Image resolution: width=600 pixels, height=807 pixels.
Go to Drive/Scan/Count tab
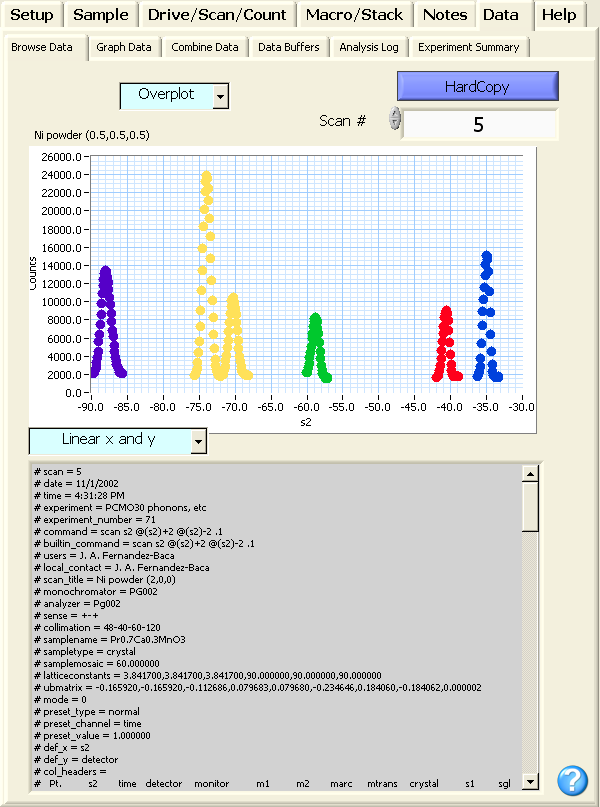point(217,14)
